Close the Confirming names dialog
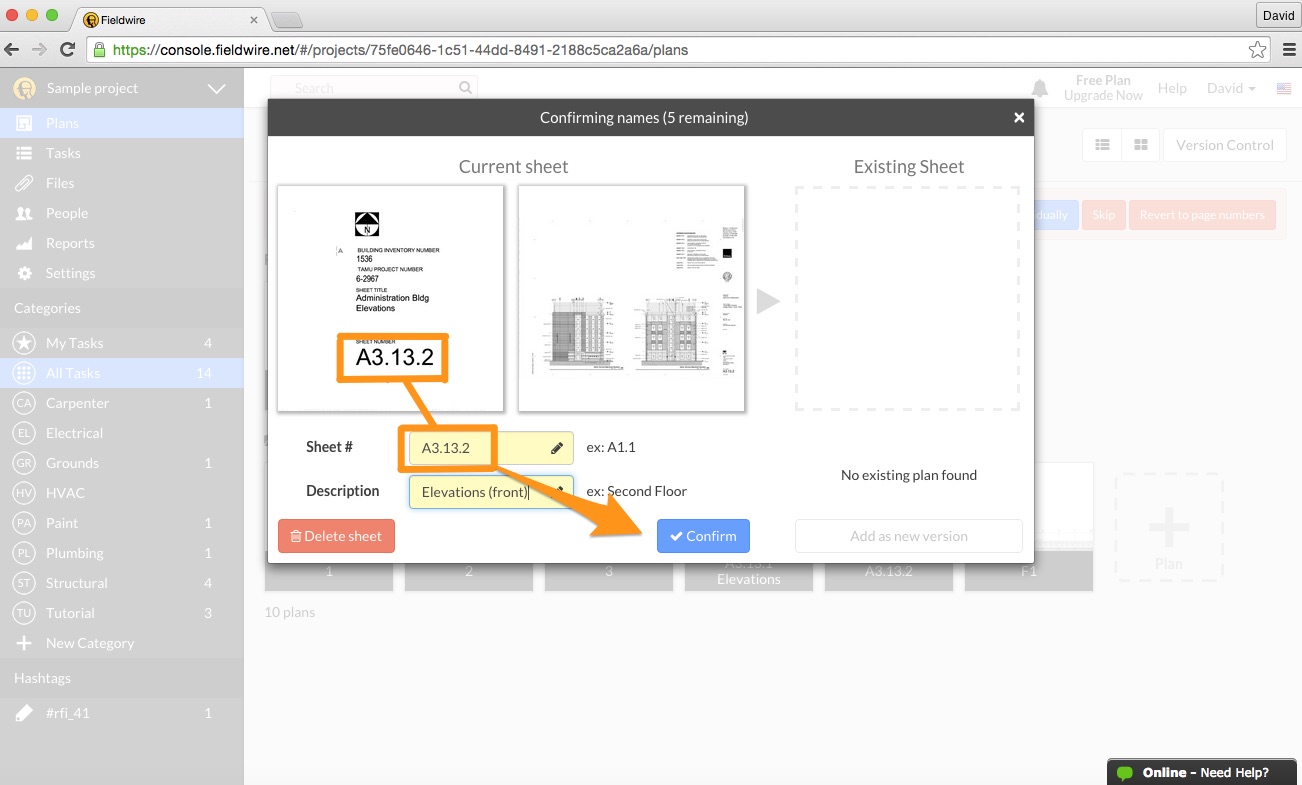This screenshot has width=1302, height=785. click(x=1019, y=117)
